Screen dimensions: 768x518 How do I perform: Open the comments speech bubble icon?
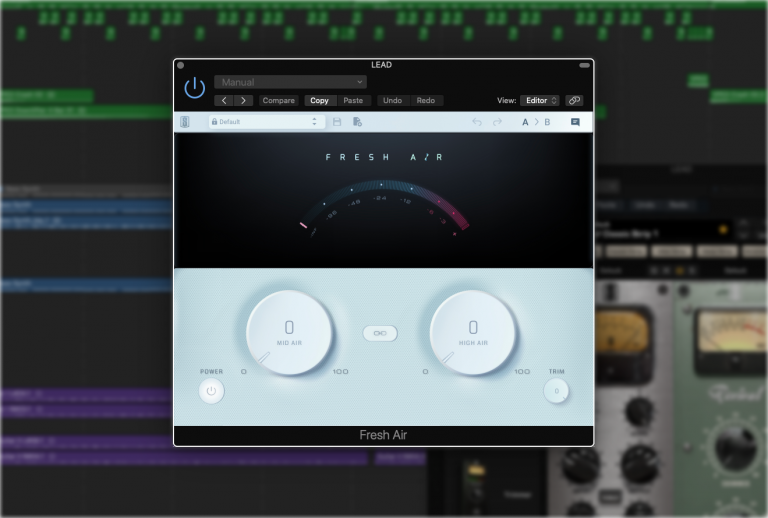pos(576,122)
